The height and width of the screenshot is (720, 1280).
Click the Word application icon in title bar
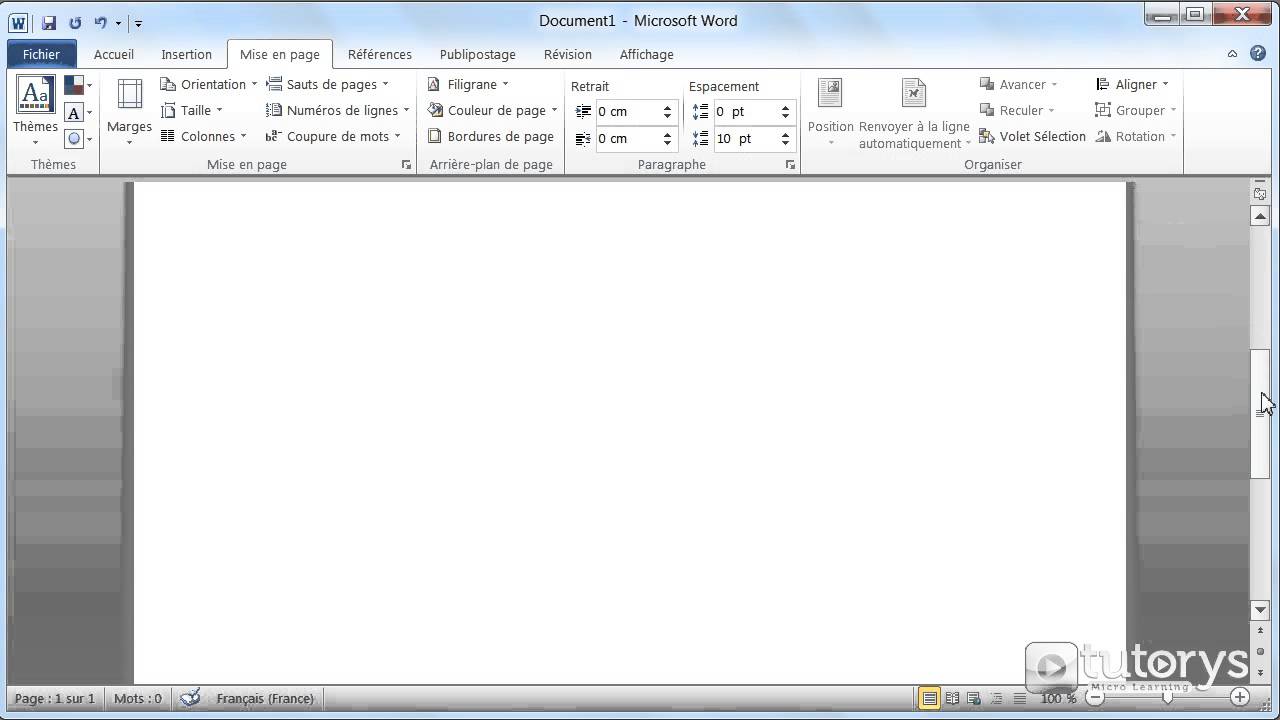[x=19, y=22]
